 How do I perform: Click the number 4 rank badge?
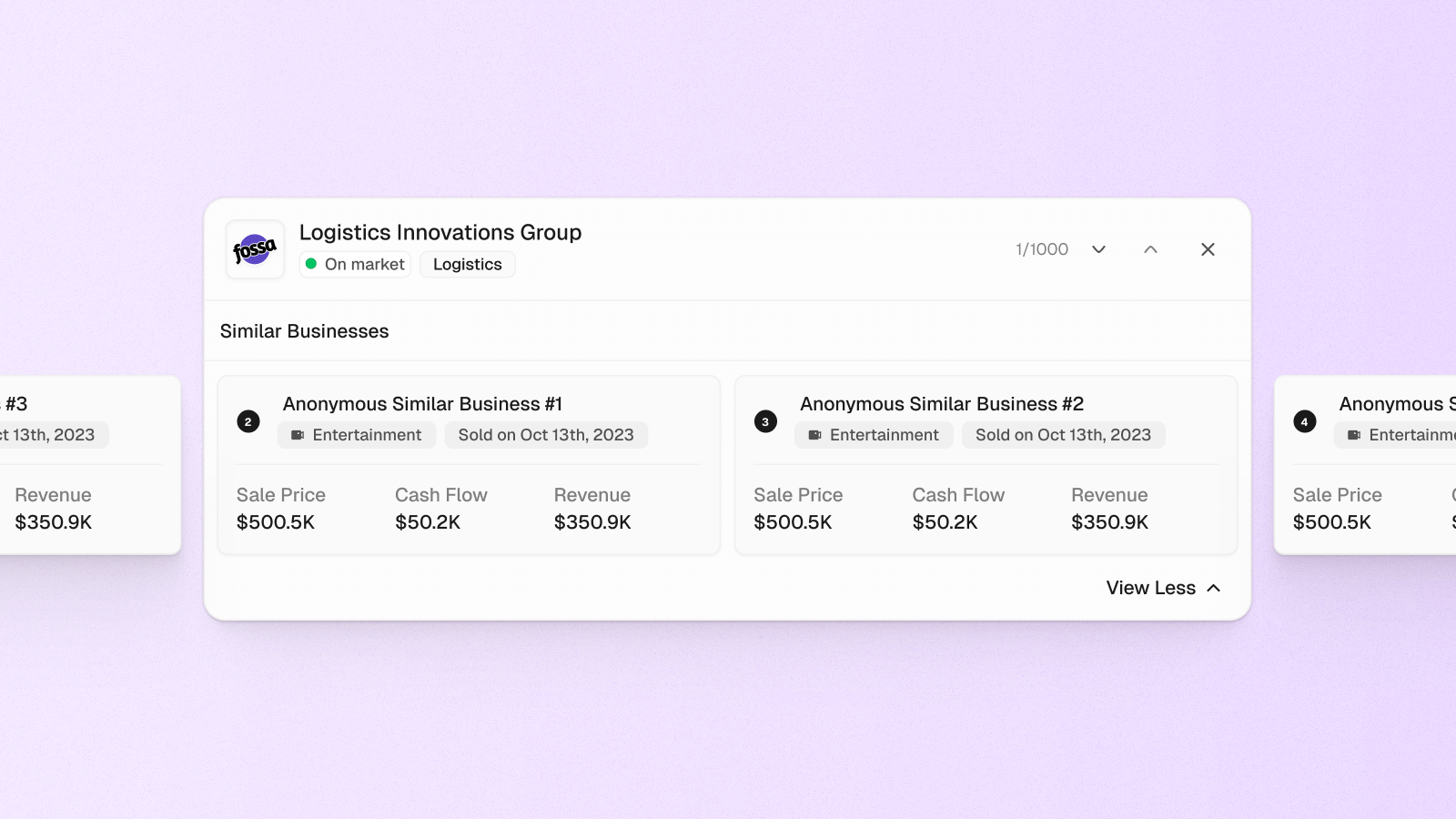coord(1304,421)
